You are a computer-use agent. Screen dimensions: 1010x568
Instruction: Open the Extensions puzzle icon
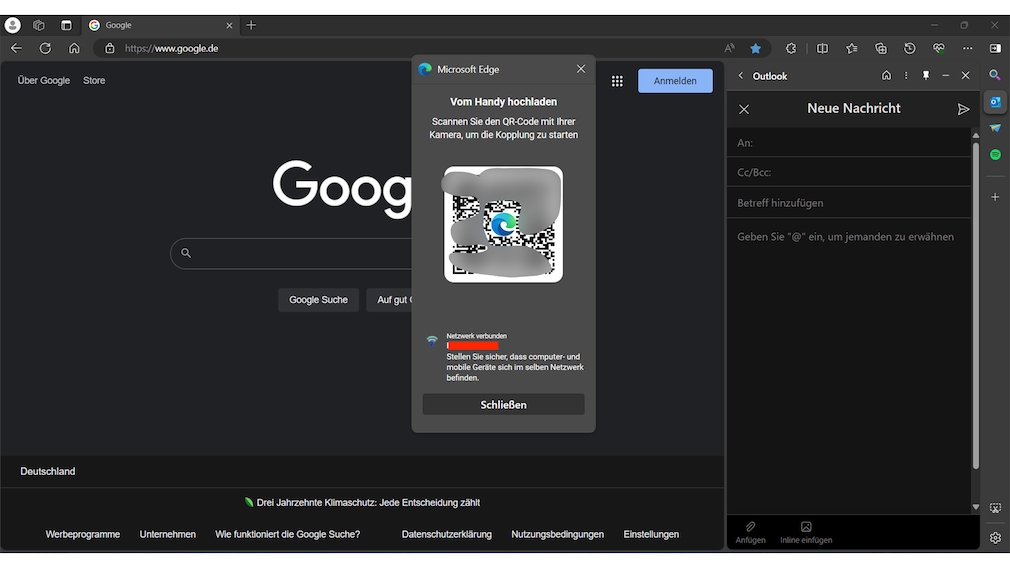click(x=790, y=48)
